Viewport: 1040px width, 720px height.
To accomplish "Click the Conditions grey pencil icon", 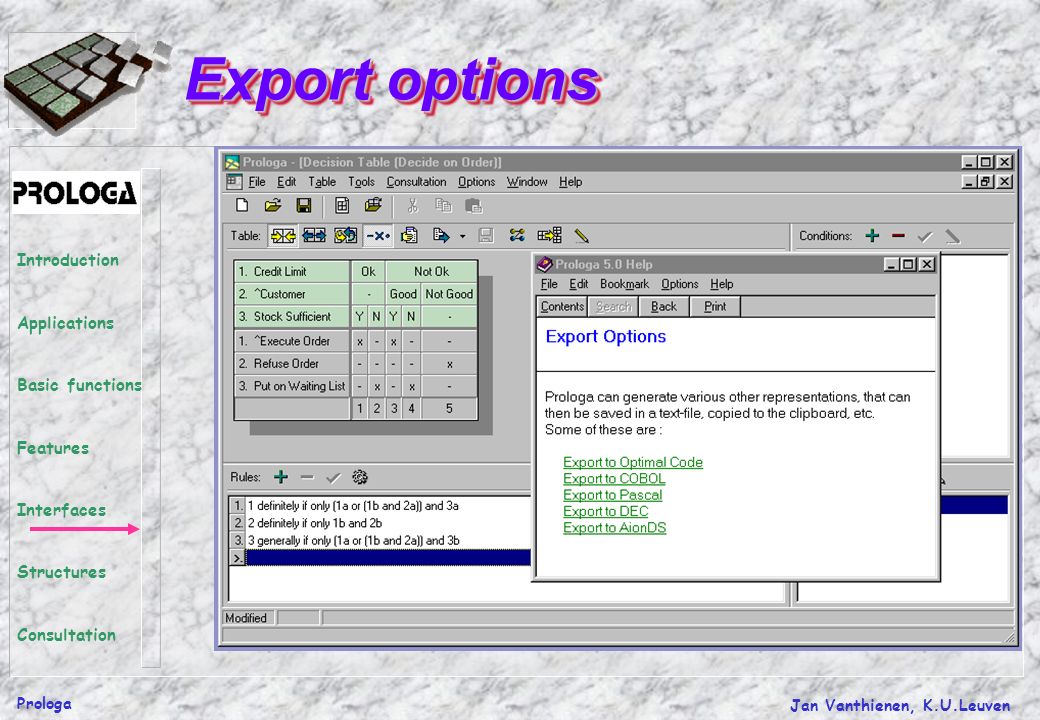I will [x=952, y=236].
